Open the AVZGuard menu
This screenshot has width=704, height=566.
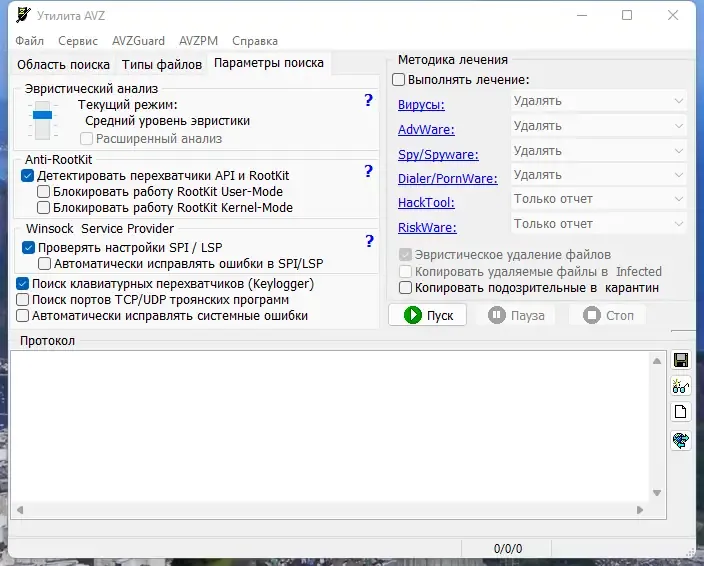[x=138, y=41]
